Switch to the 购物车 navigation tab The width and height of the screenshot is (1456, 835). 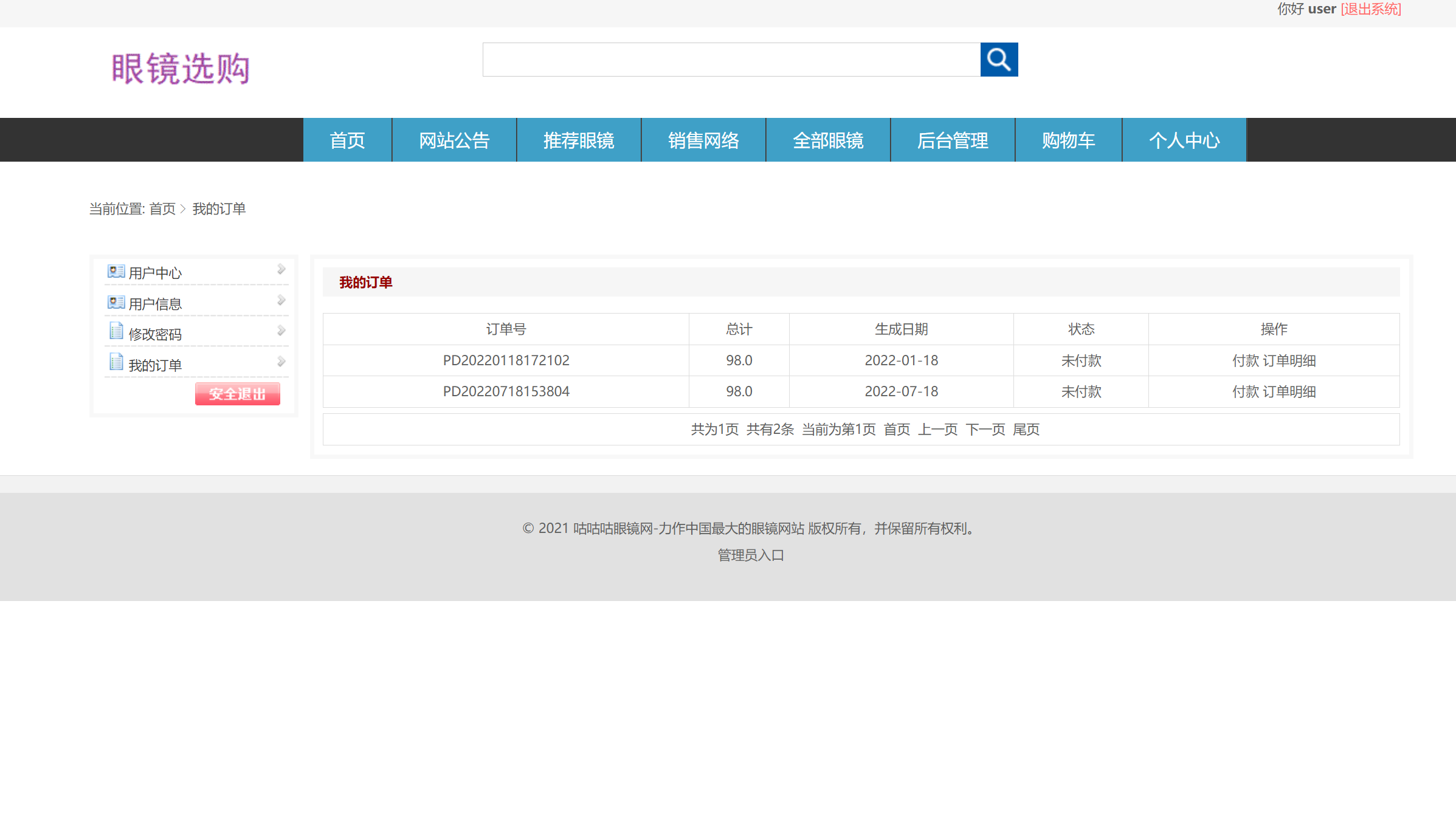[x=1068, y=140]
